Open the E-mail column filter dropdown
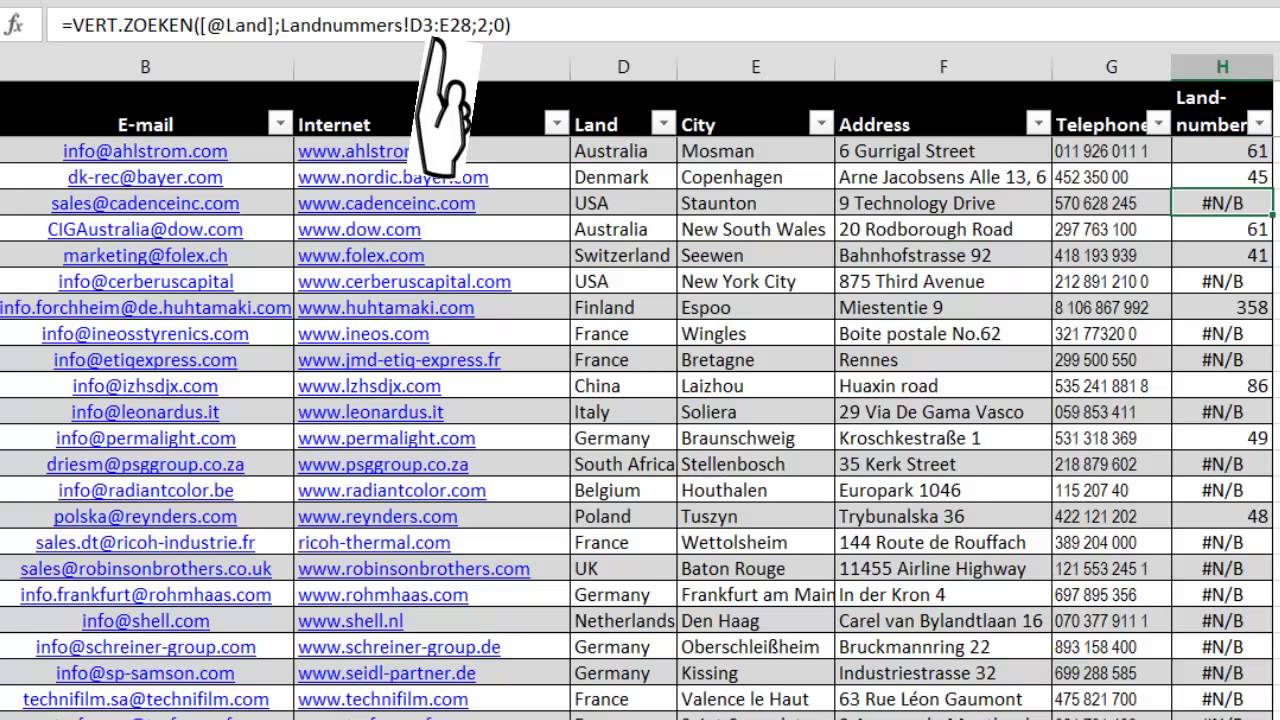 280,123
